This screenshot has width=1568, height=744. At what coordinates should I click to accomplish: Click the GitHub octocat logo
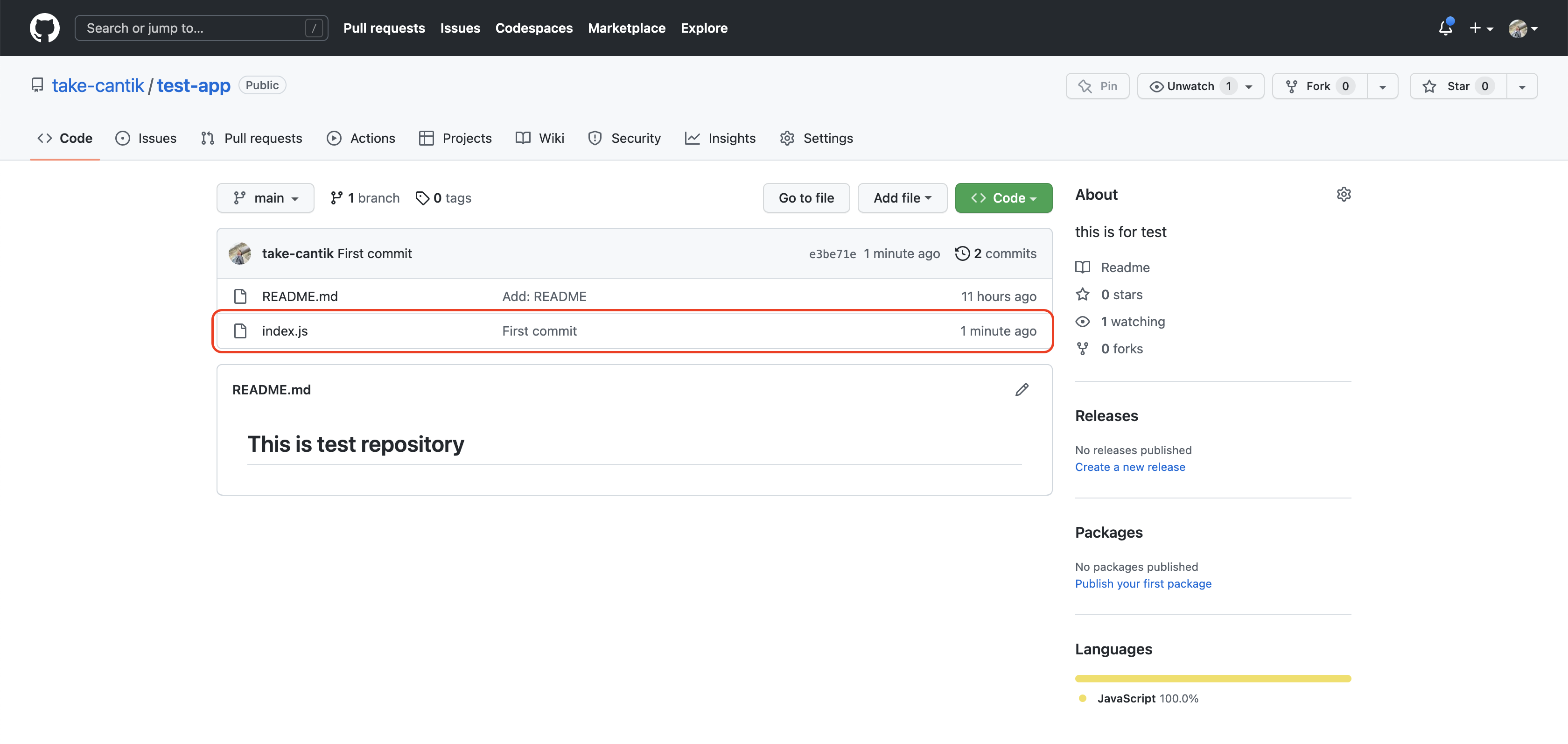44,28
